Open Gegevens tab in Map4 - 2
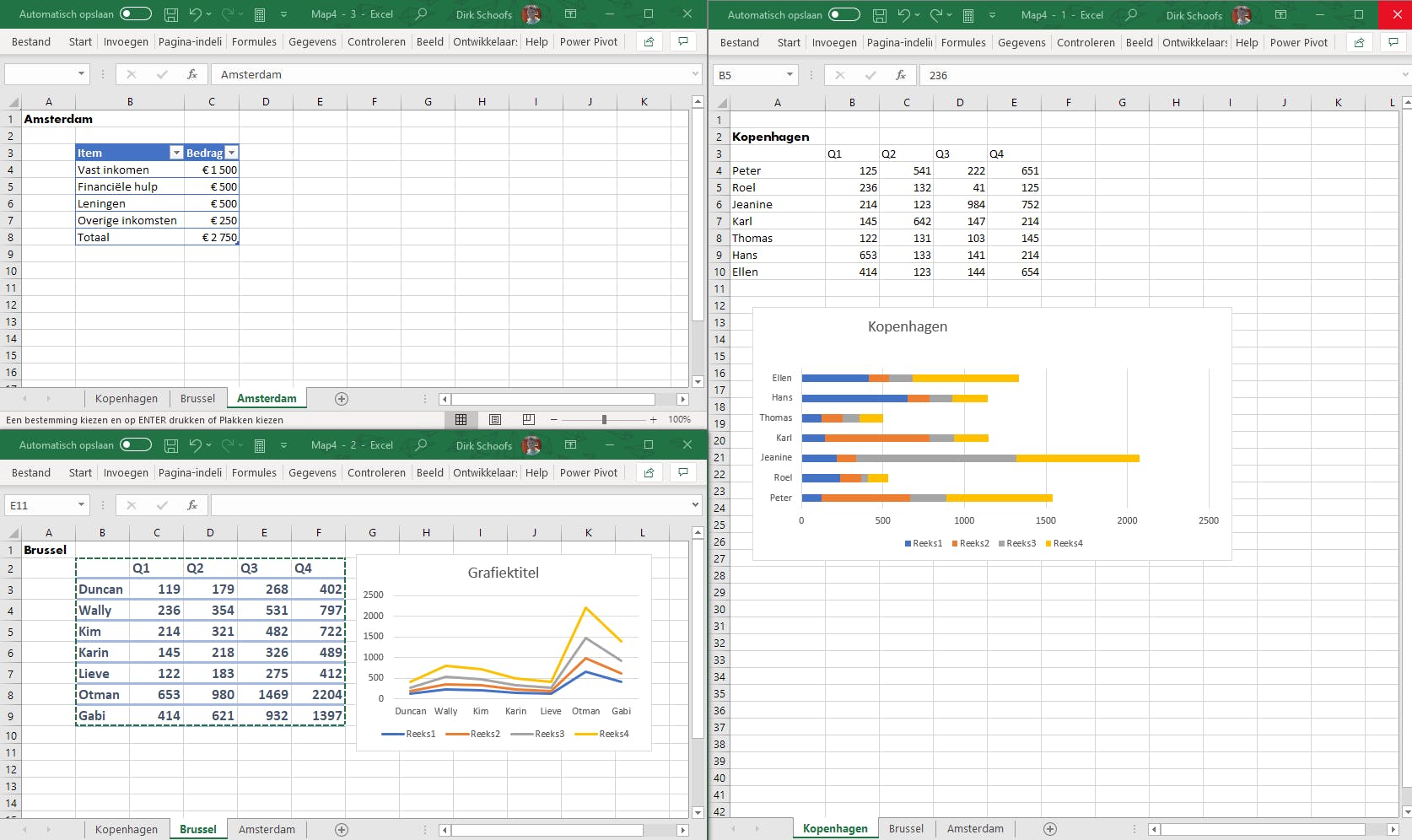The height and width of the screenshot is (840, 1412). click(312, 472)
